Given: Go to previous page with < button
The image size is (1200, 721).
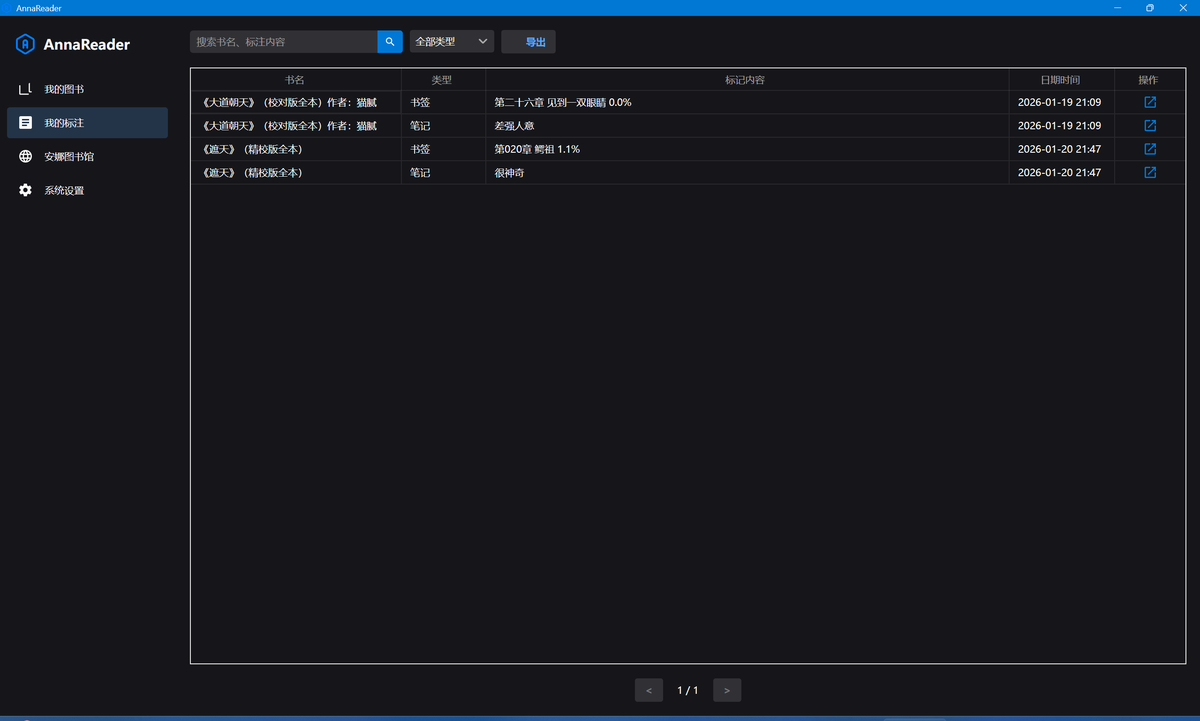Looking at the screenshot, I should tap(649, 690).
